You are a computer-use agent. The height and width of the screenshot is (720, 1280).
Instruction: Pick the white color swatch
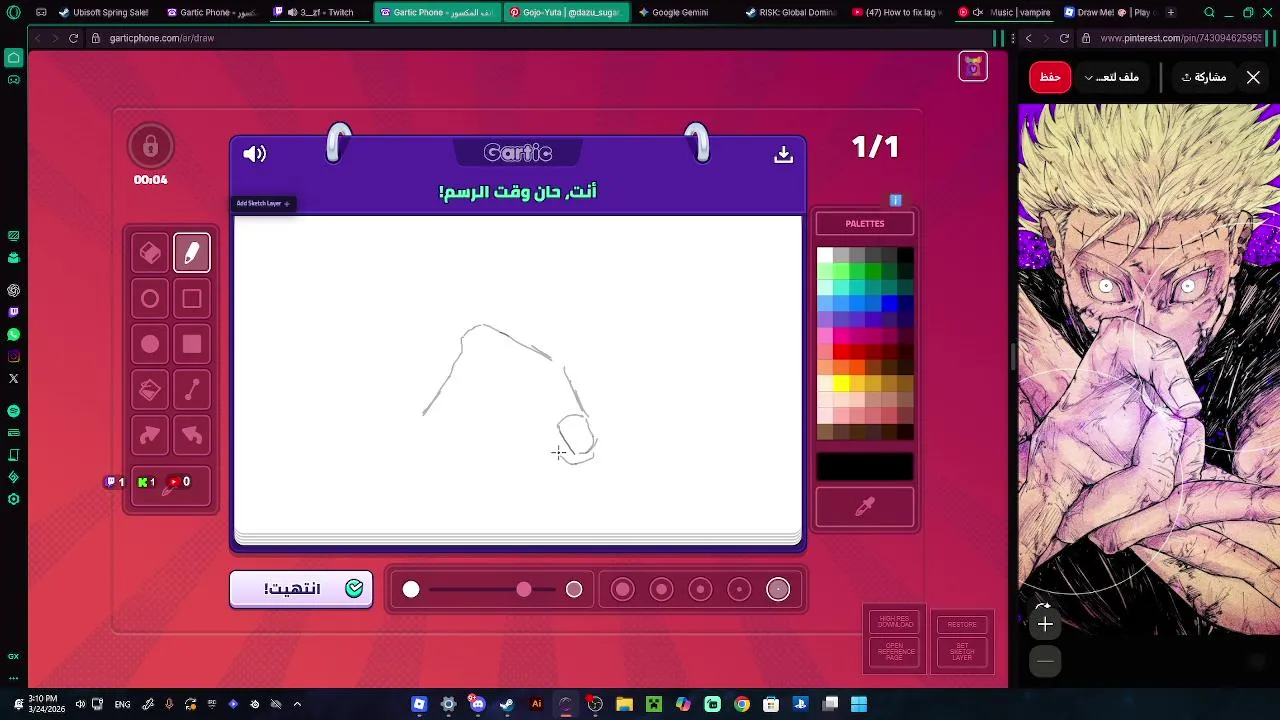[825, 256]
